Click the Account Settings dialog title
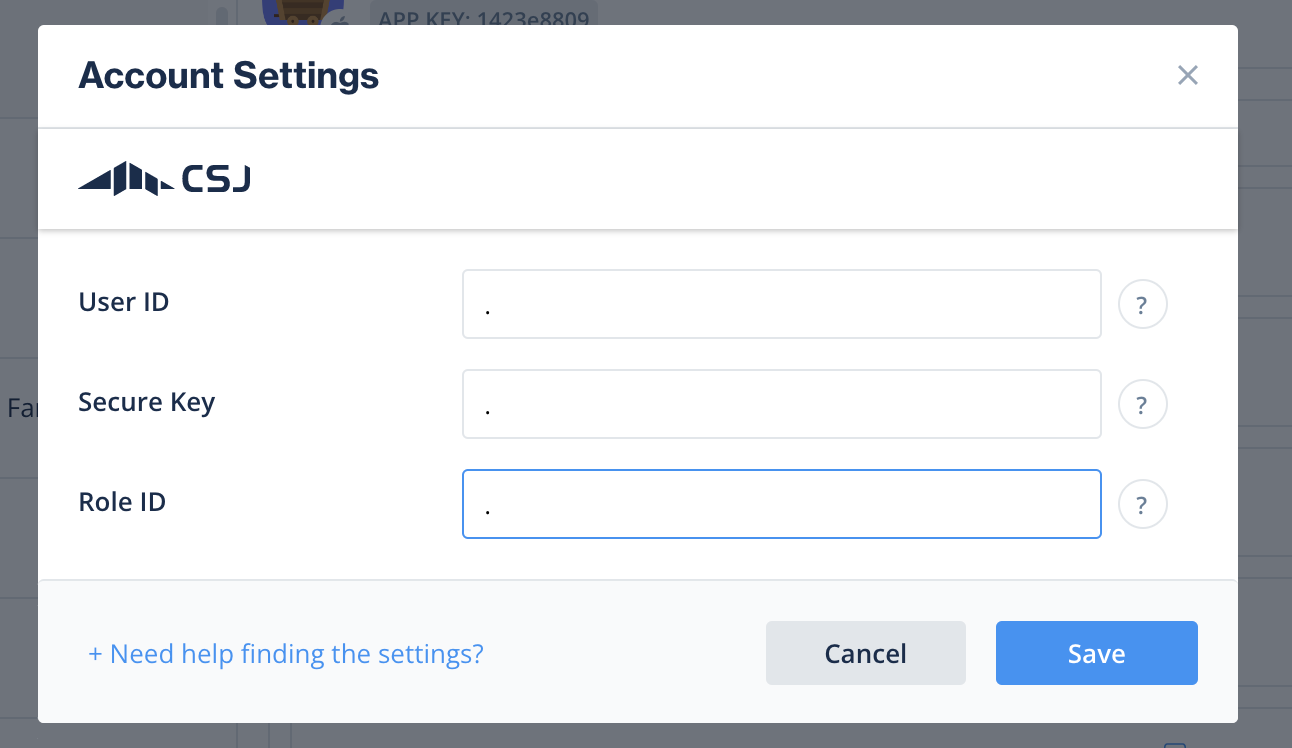The height and width of the screenshot is (748, 1292). coord(229,76)
